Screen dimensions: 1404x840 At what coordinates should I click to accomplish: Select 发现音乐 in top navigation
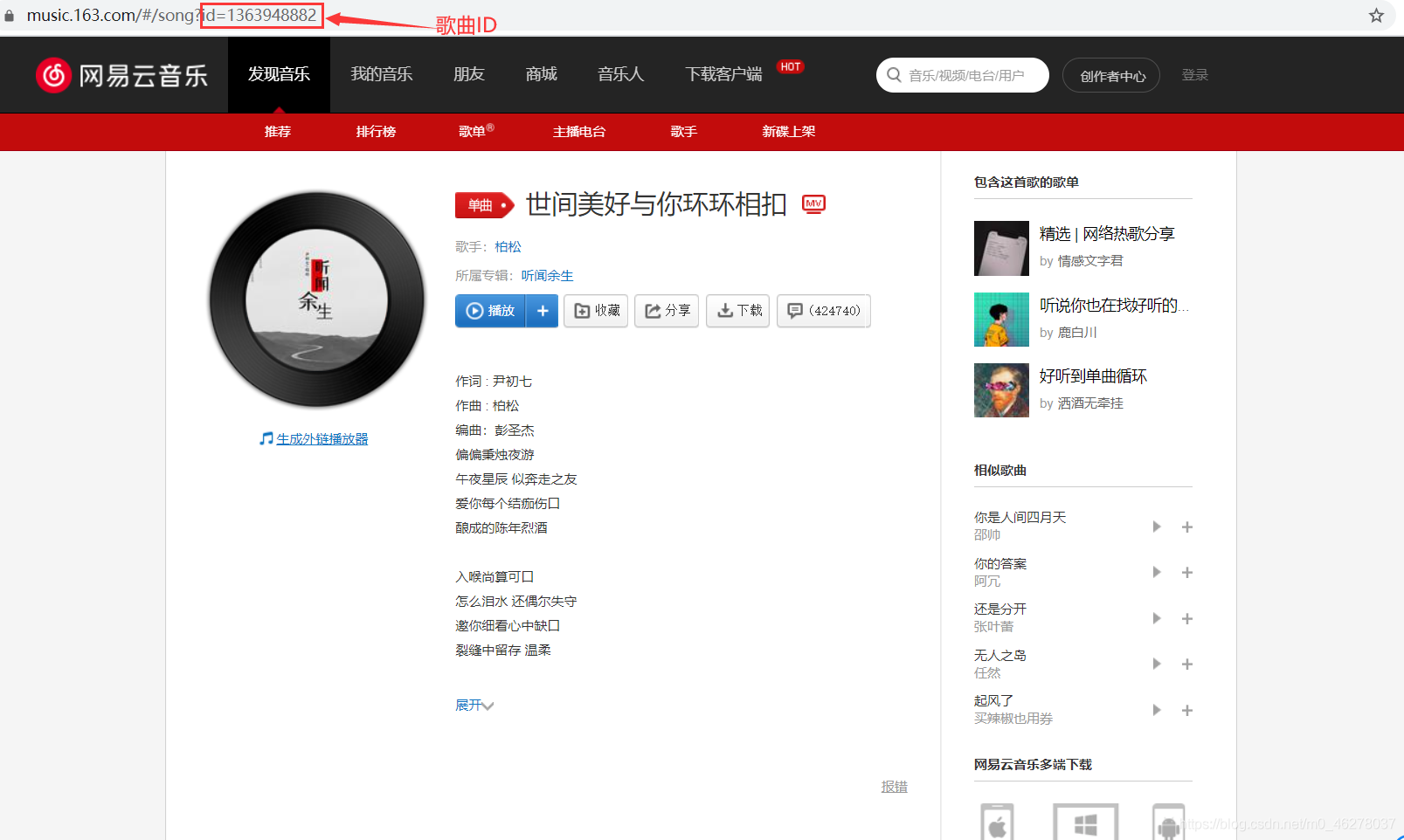pos(279,74)
